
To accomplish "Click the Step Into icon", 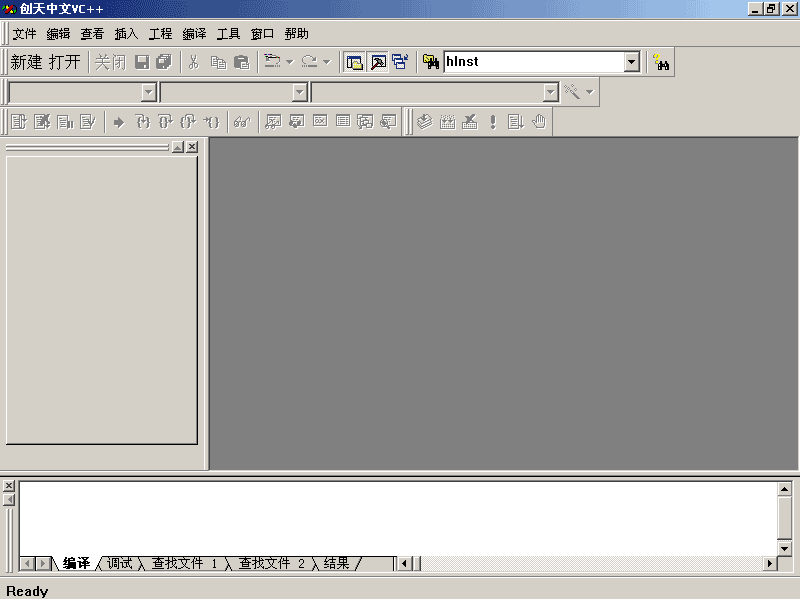I will pyautogui.click(x=143, y=122).
